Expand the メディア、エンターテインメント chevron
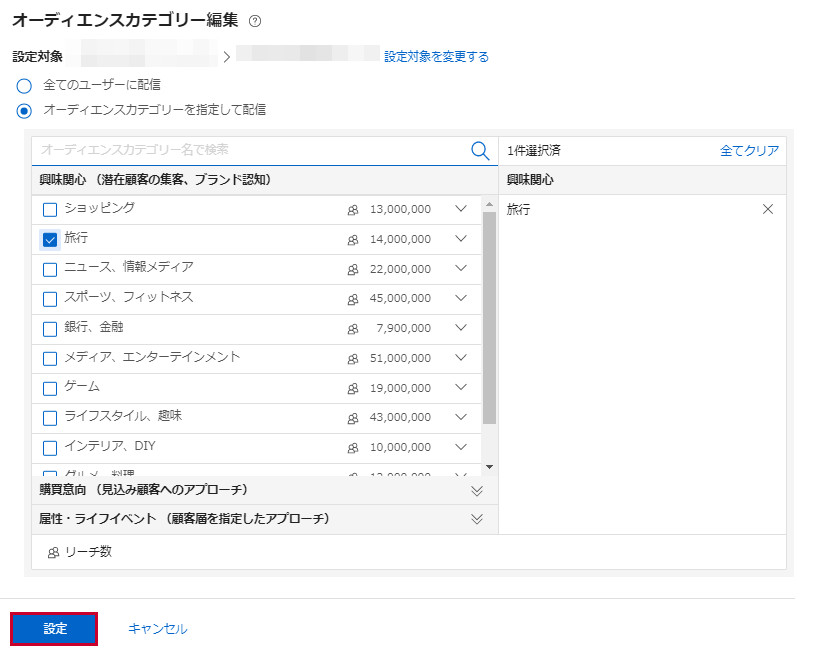This screenshot has width=817, height=653. click(461, 358)
